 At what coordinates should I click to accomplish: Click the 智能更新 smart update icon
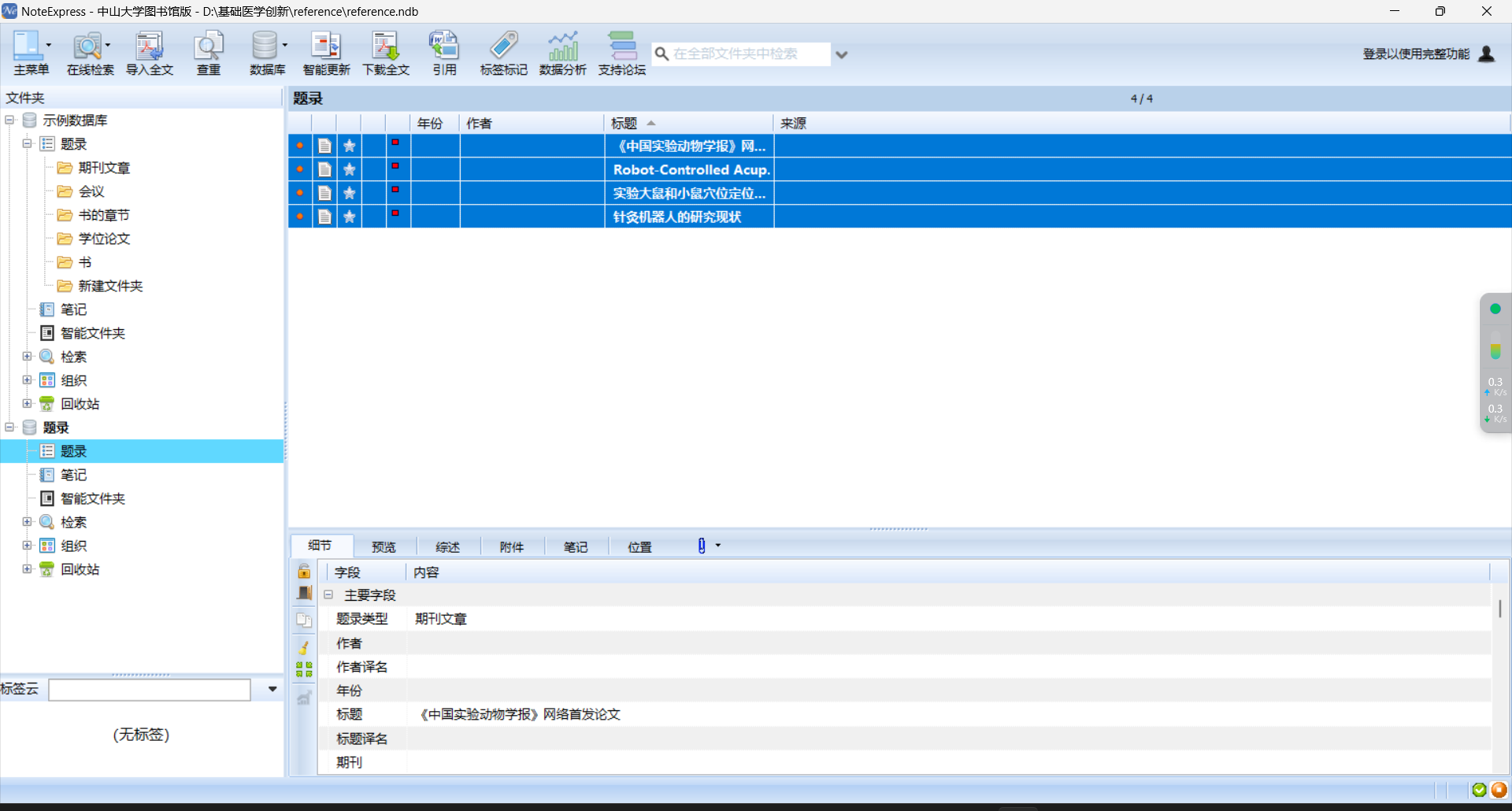pos(326,46)
